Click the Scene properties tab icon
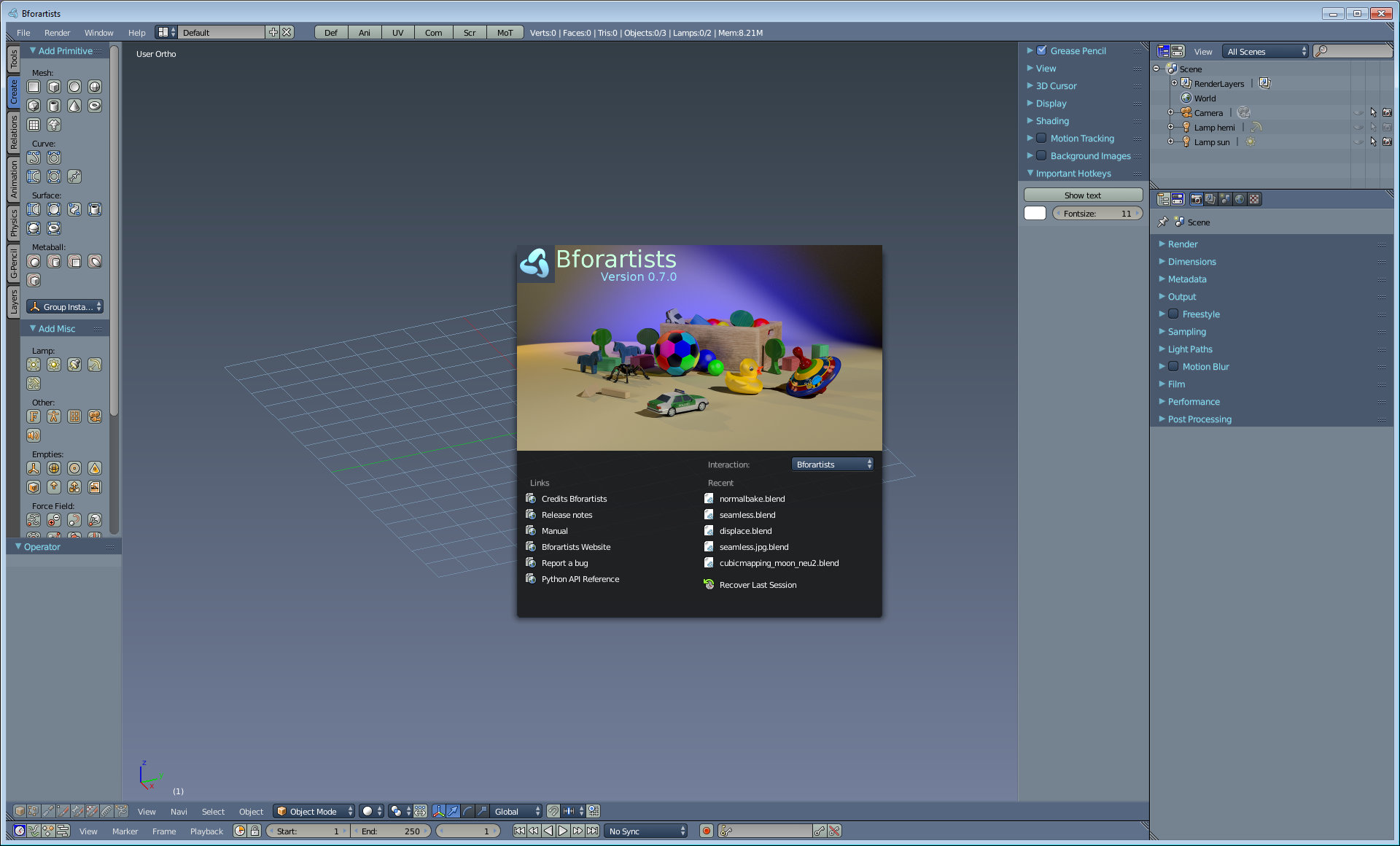This screenshot has height=846, width=1400. (x=1225, y=199)
